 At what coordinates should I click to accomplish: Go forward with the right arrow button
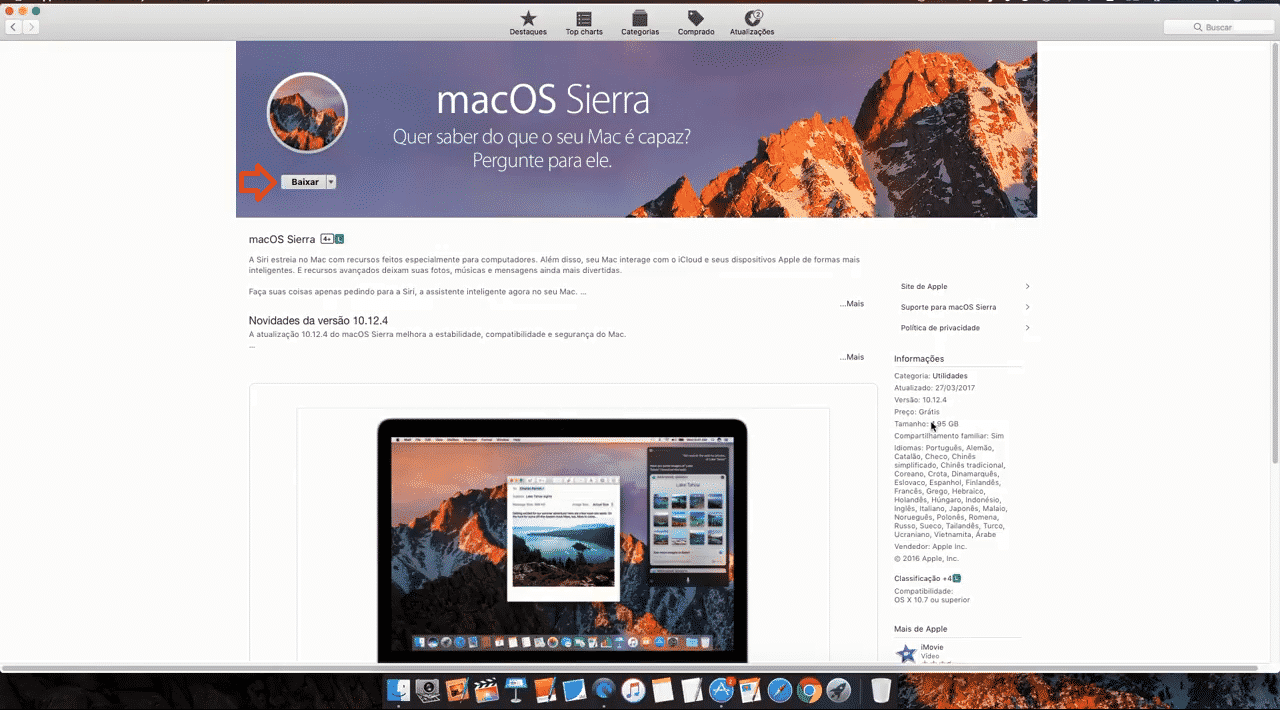(31, 27)
